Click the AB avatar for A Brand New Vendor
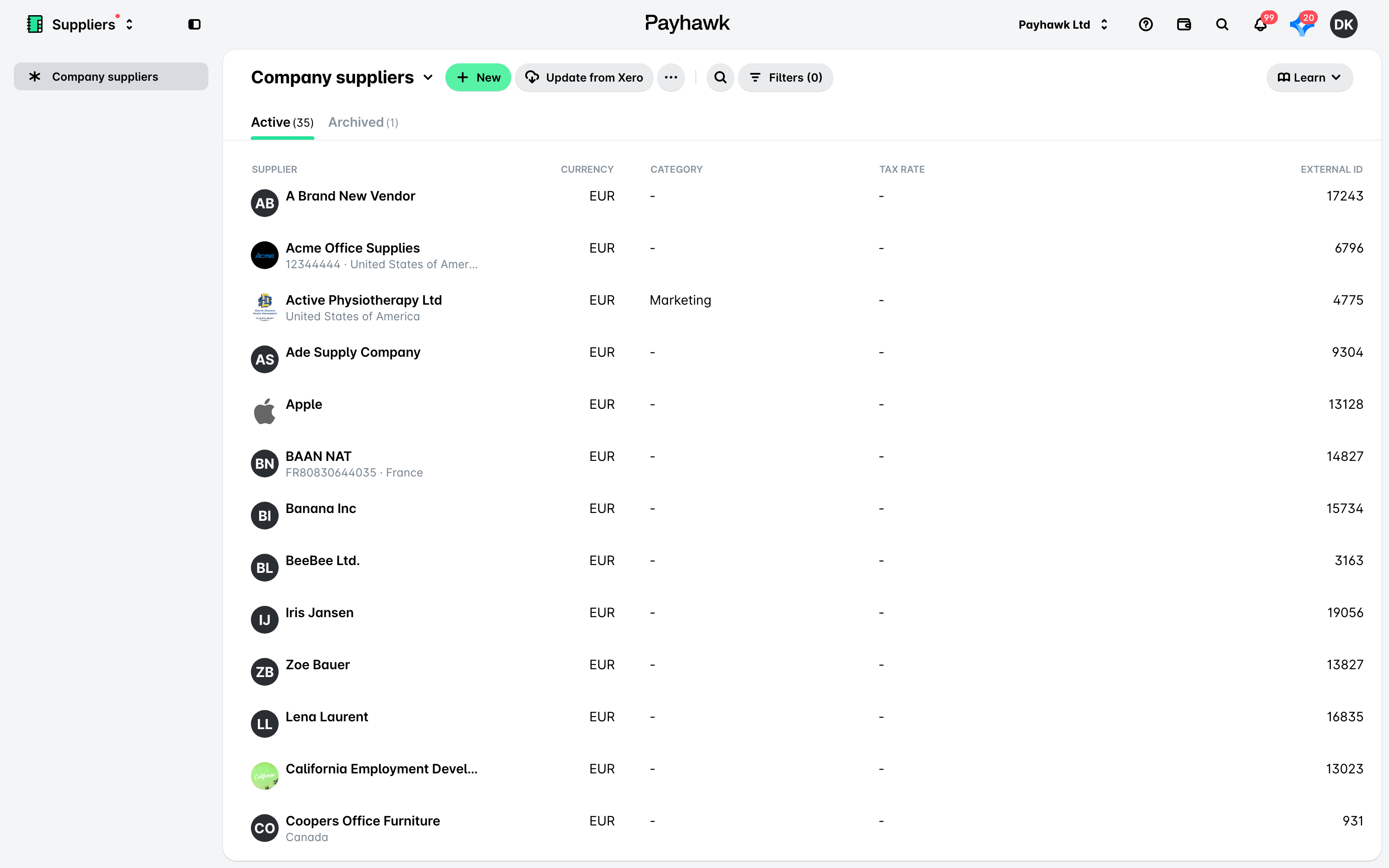Image resolution: width=1389 pixels, height=868 pixels. (265, 203)
